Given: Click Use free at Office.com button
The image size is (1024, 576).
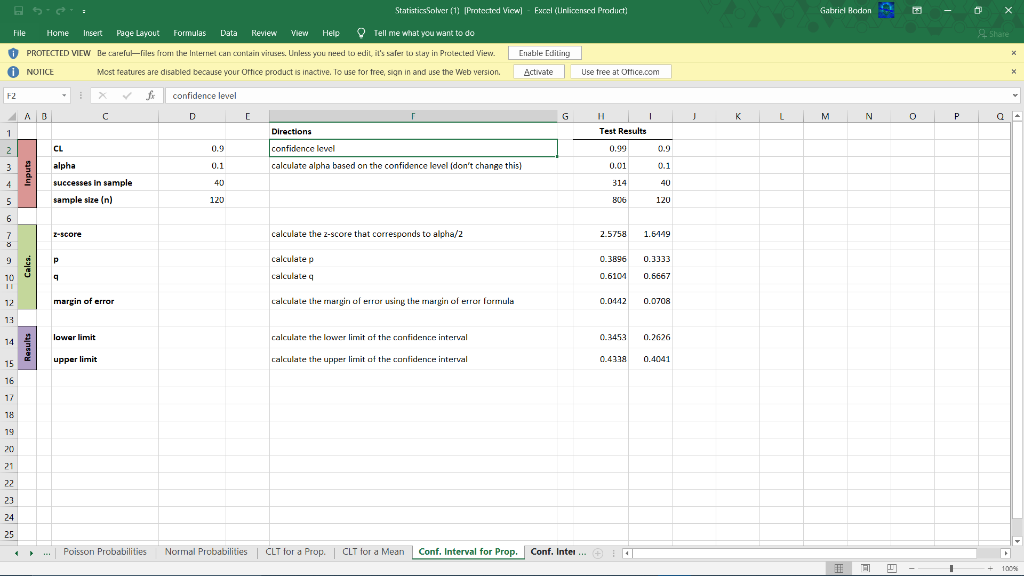Looking at the screenshot, I should click(620, 72).
